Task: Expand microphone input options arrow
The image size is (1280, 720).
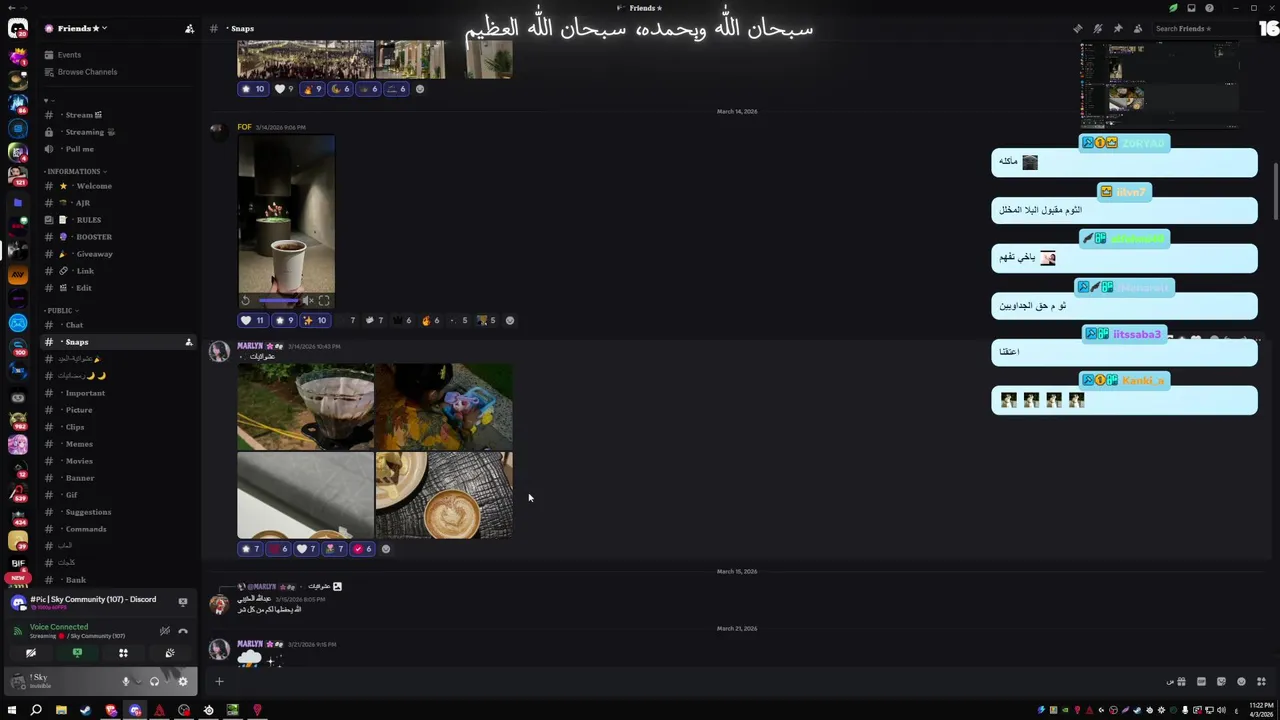Action: (x=138, y=681)
